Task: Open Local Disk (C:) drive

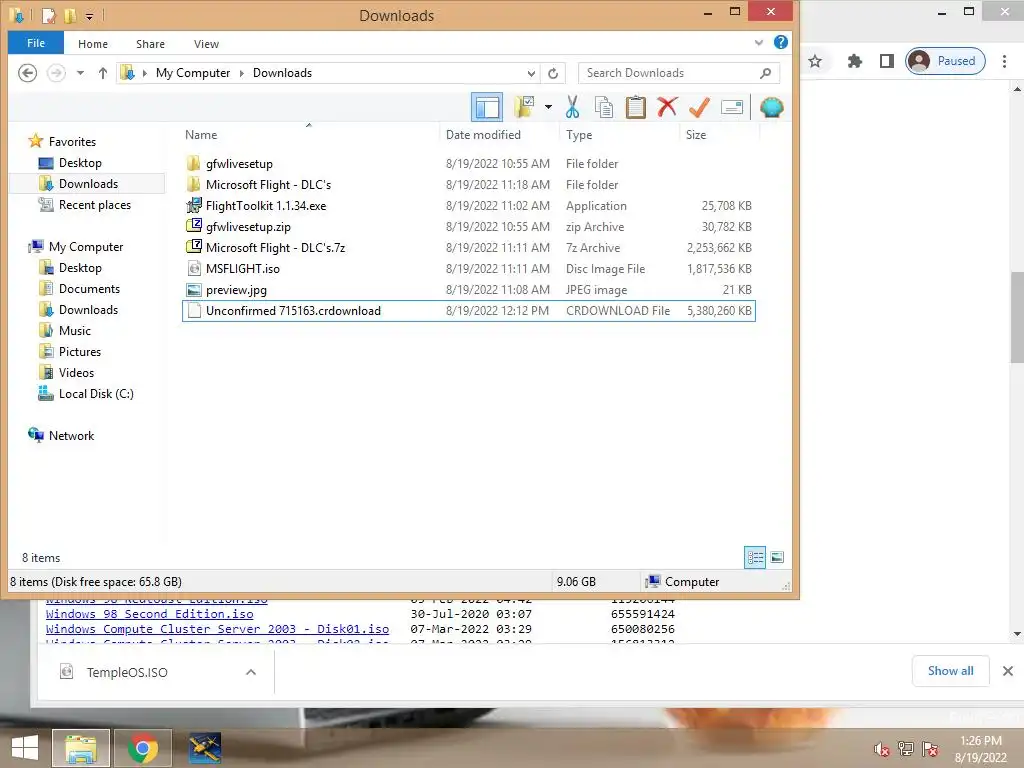Action: pos(96,394)
